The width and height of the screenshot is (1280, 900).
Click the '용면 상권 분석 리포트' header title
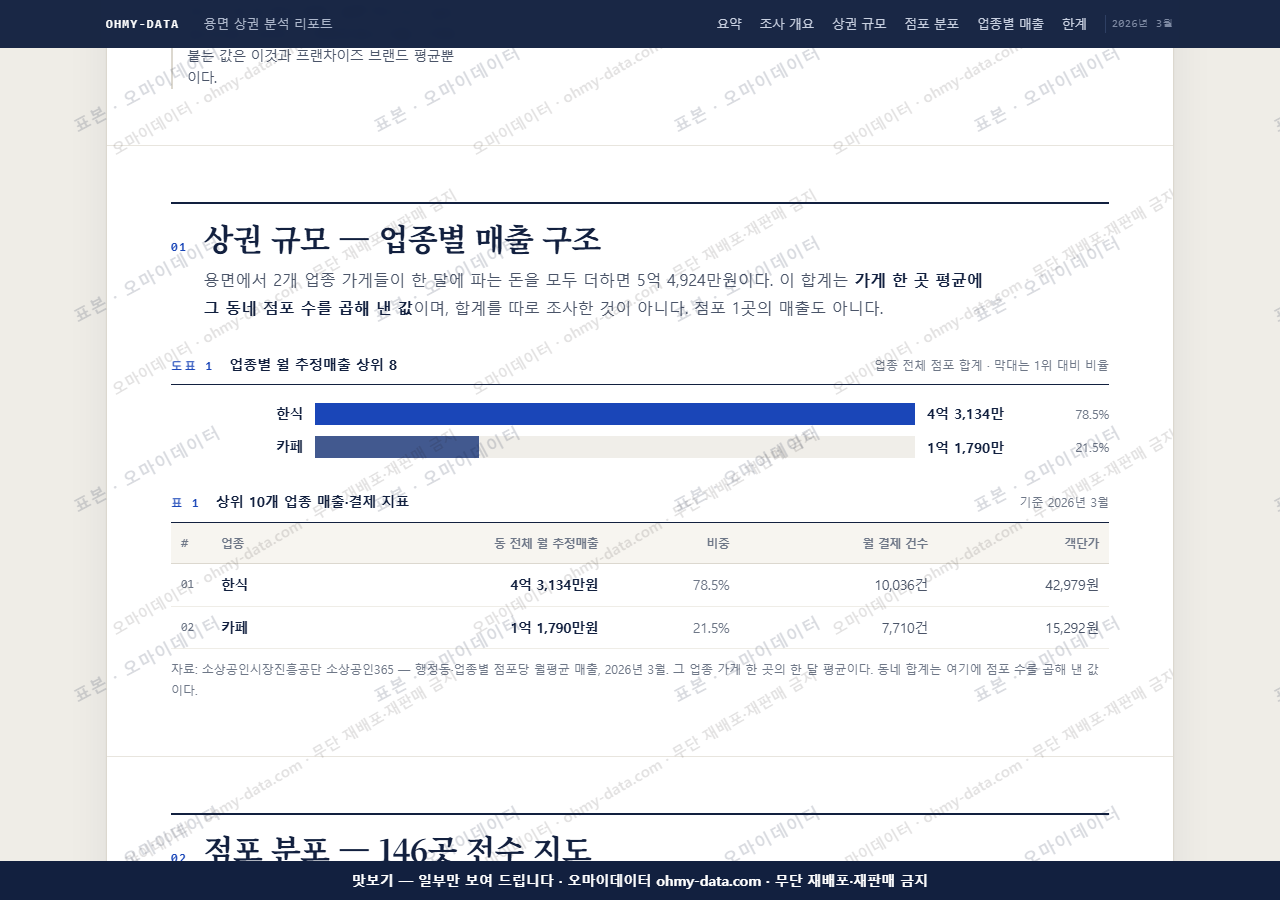pyautogui.click(x=268, y=24)
